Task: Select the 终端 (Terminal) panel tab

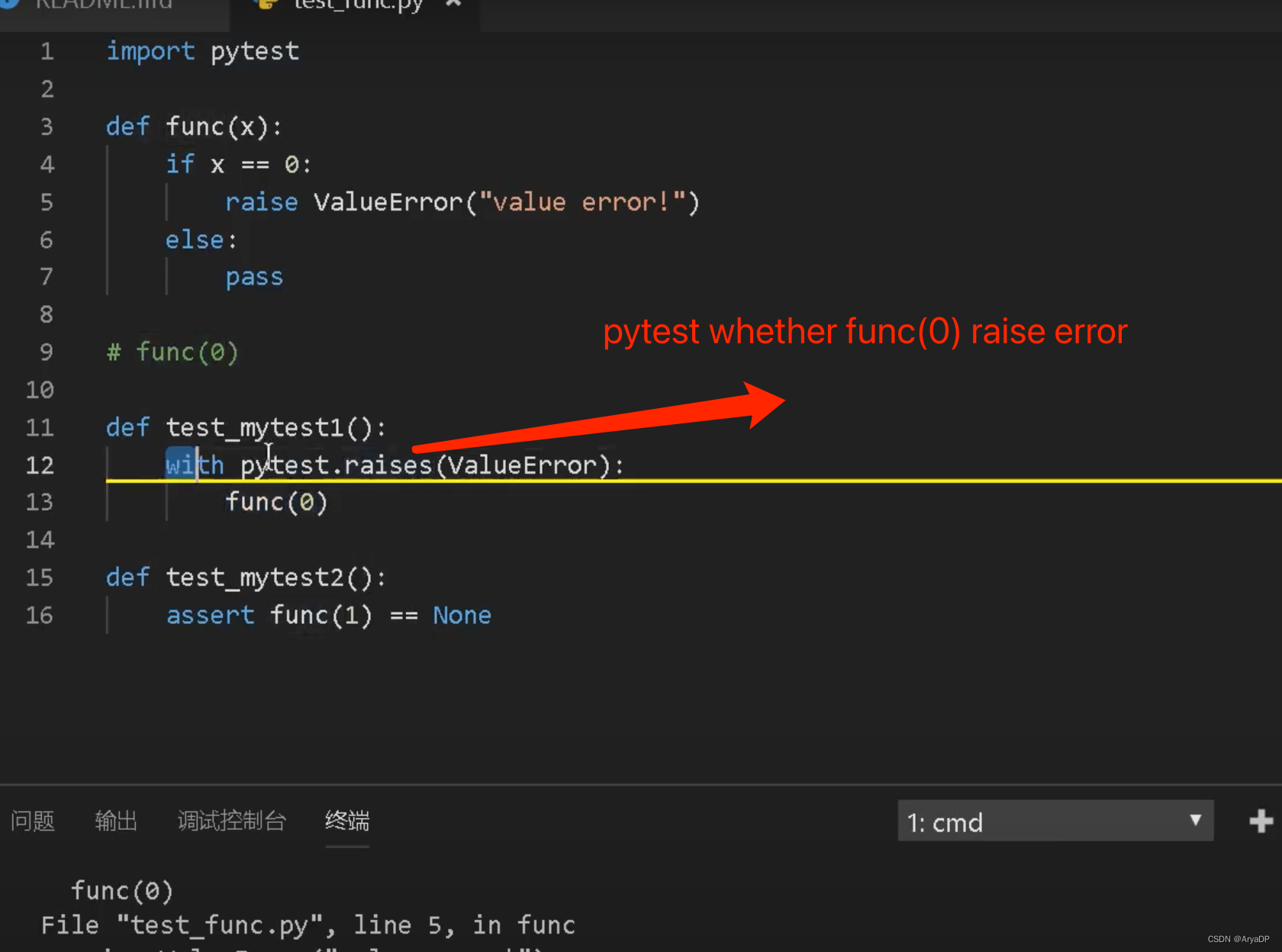Action: [347, 821]
